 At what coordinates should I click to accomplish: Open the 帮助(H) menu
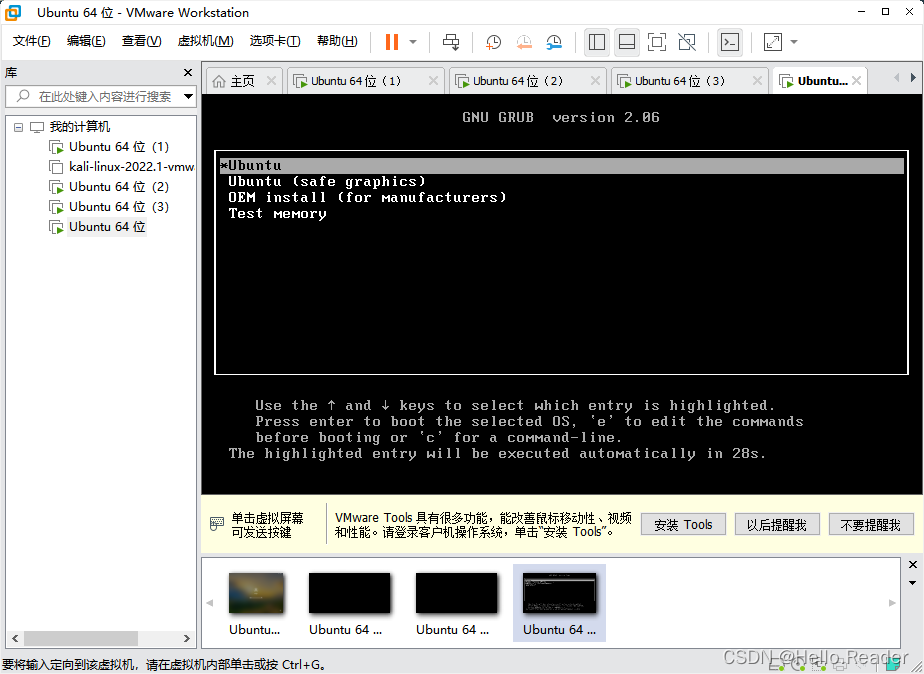pos(337,41)
